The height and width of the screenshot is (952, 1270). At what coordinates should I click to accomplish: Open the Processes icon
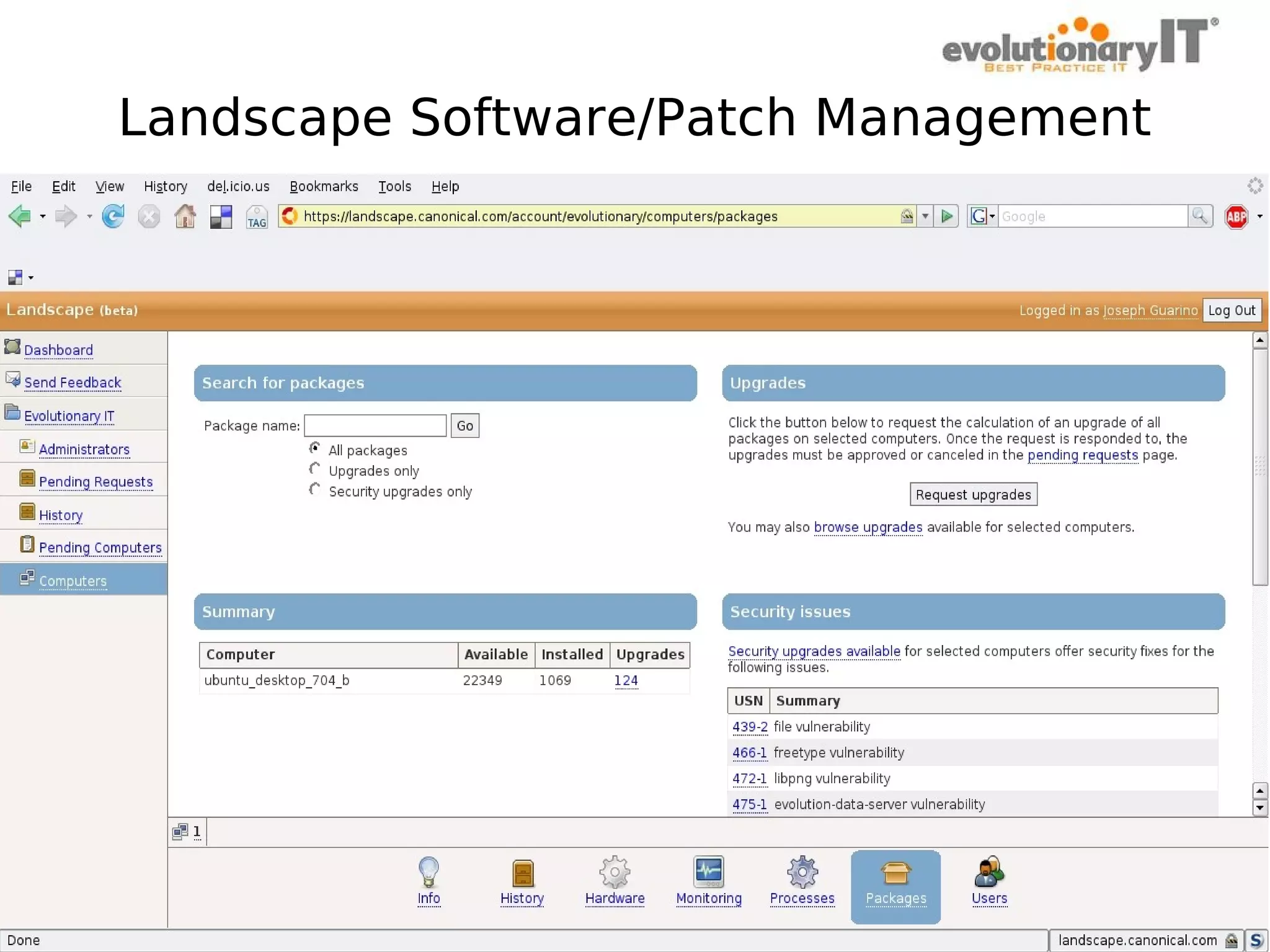click(x=802, y=871)
